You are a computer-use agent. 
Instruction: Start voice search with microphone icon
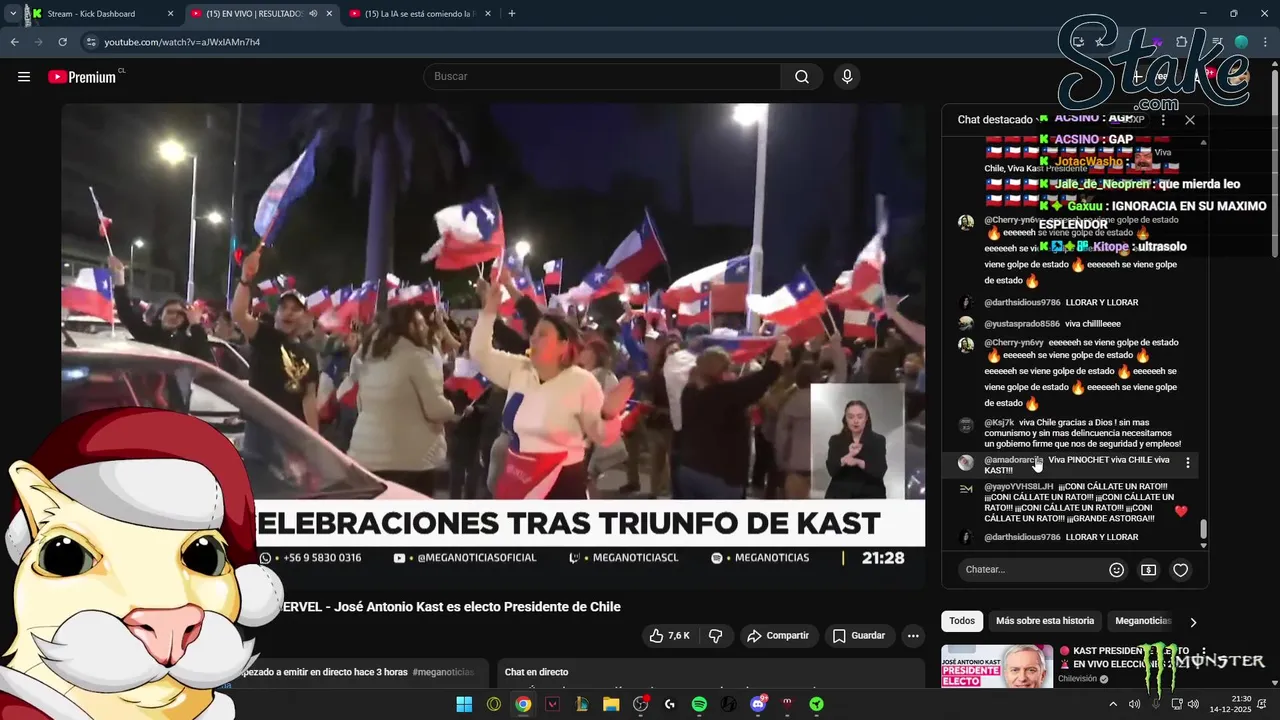pyautogui.click(x=847, y=77)
